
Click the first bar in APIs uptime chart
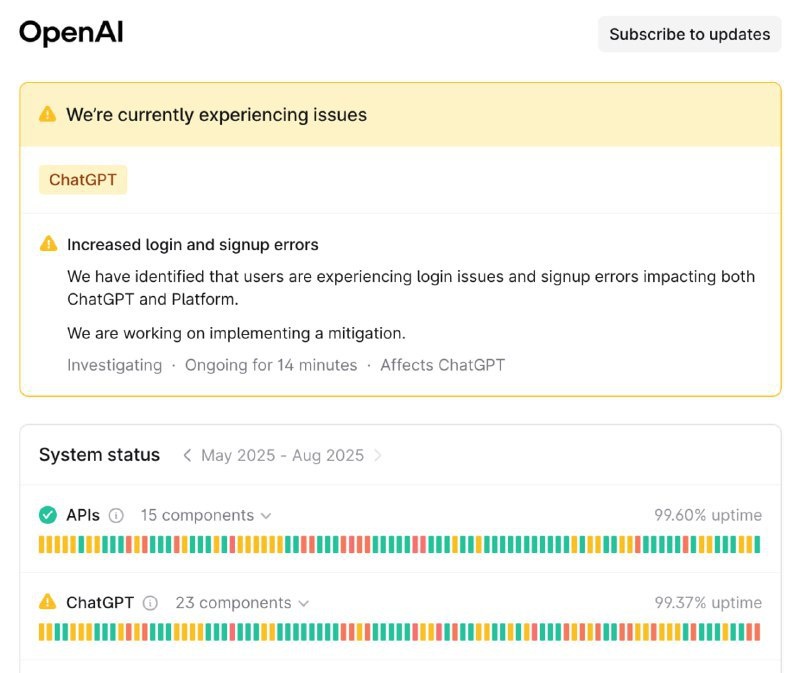(x=42, y=544)
